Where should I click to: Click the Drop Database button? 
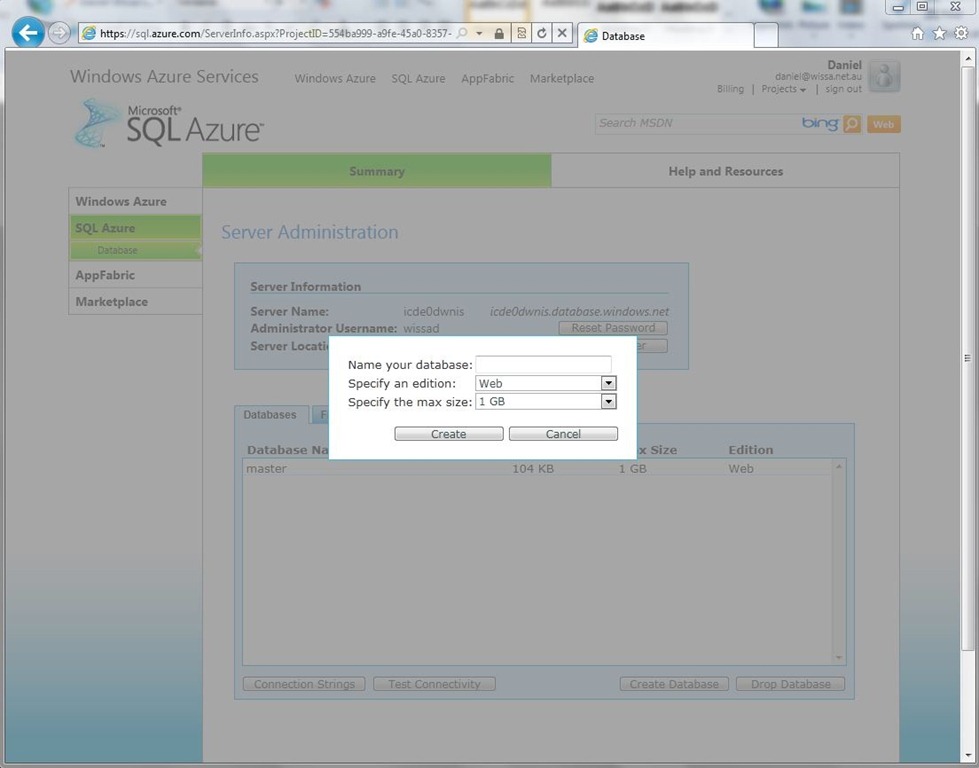pyautogui.click(x=790, y=684)
